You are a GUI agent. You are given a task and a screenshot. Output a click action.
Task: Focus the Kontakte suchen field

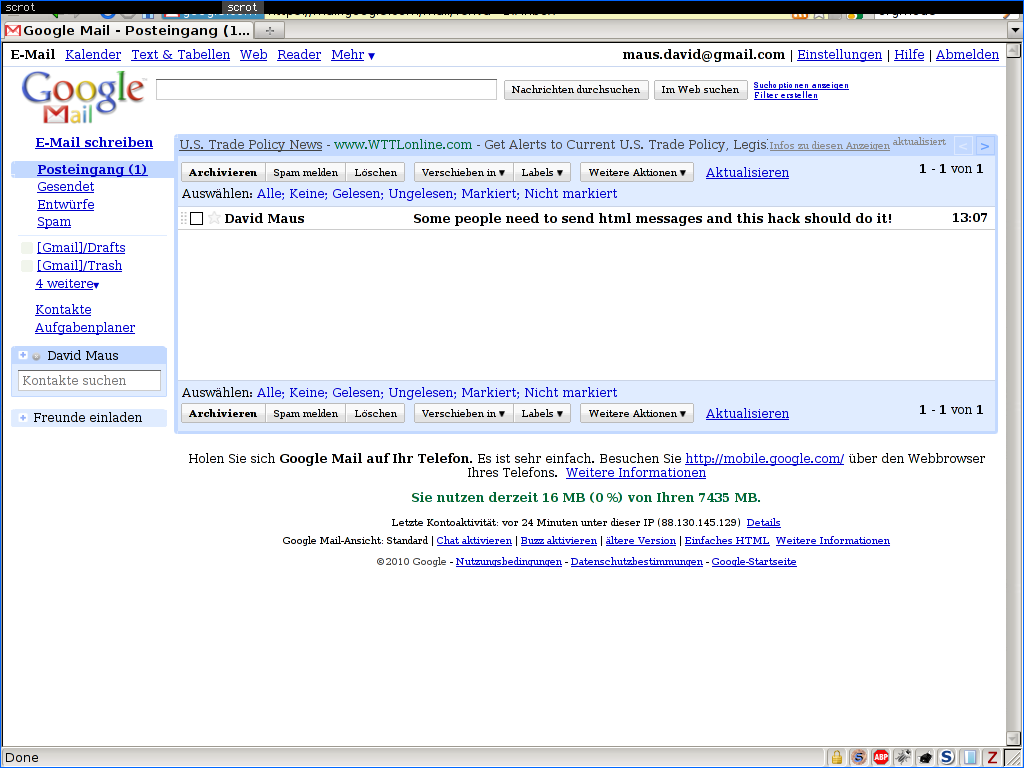click(89, 380)
